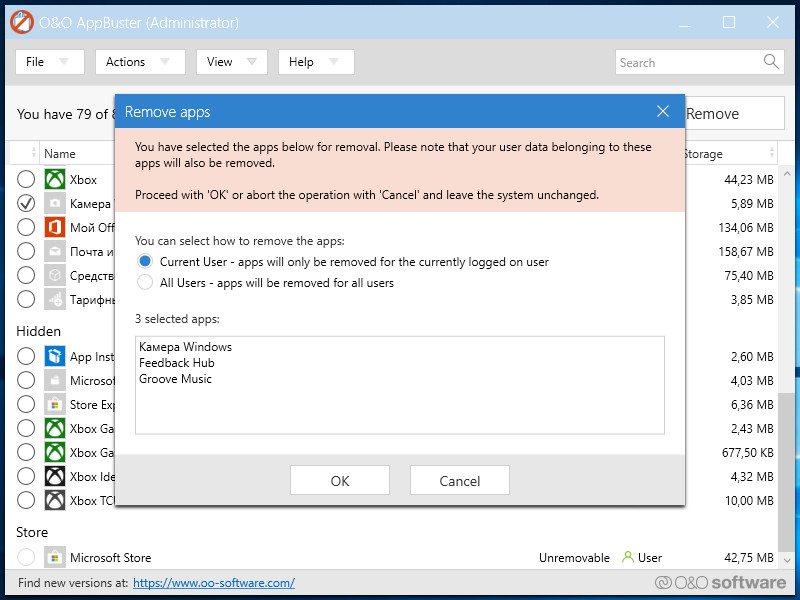
Task: Click the Камера camera app icon
Action: [x=55, y=203]
